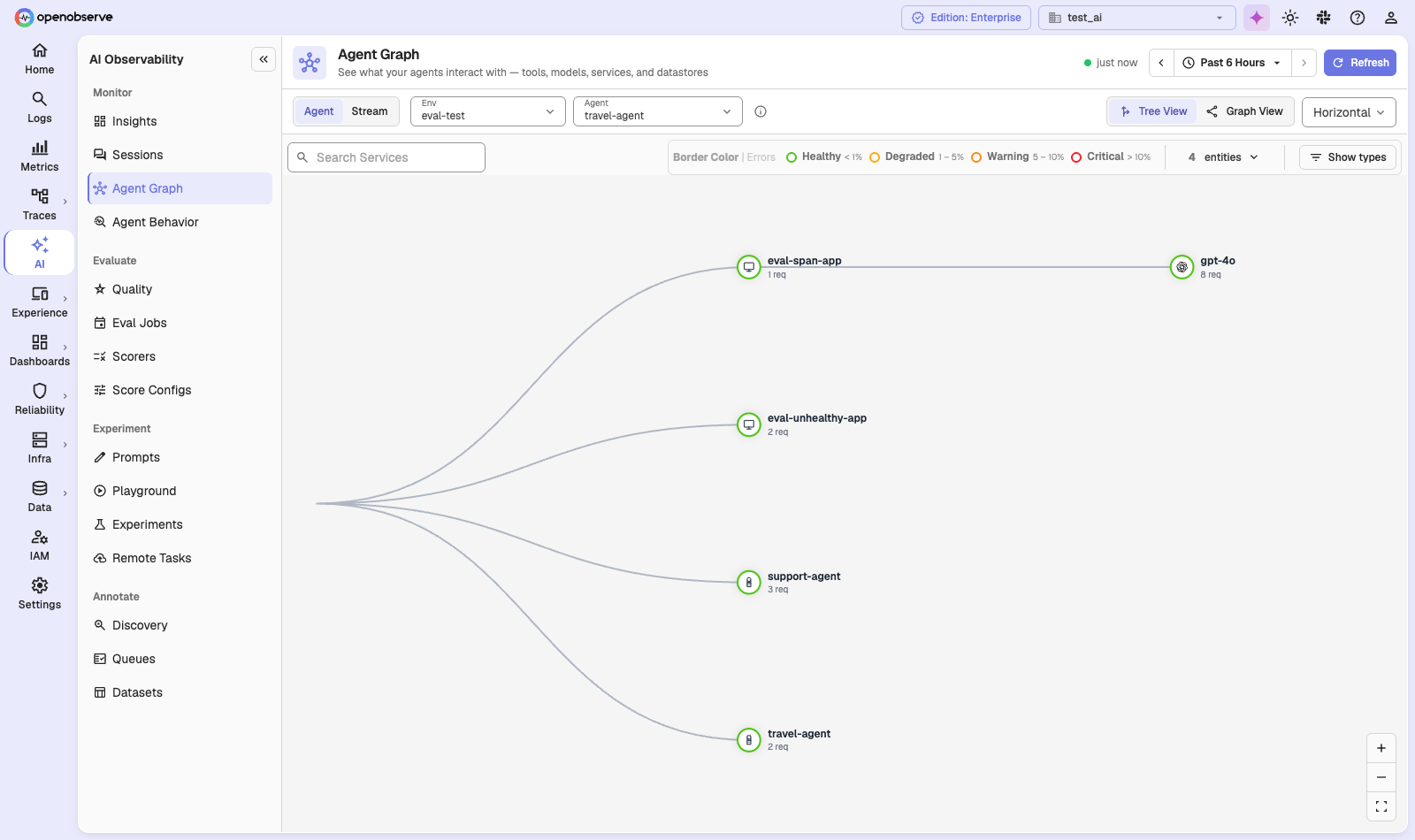Go to Logs in main navigation
The width and height of the screenshot is (1415, 840).
(x=40, y=108)
